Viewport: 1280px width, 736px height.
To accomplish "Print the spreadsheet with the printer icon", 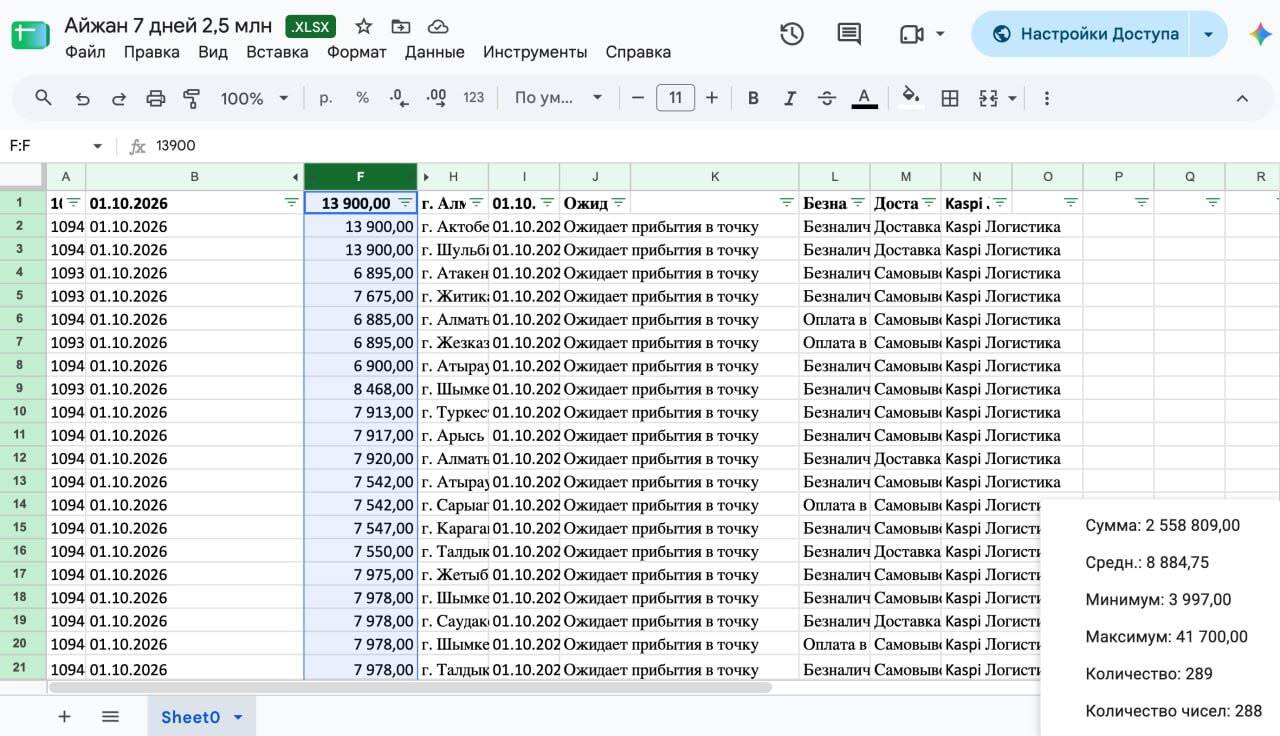I will [155, 98].
